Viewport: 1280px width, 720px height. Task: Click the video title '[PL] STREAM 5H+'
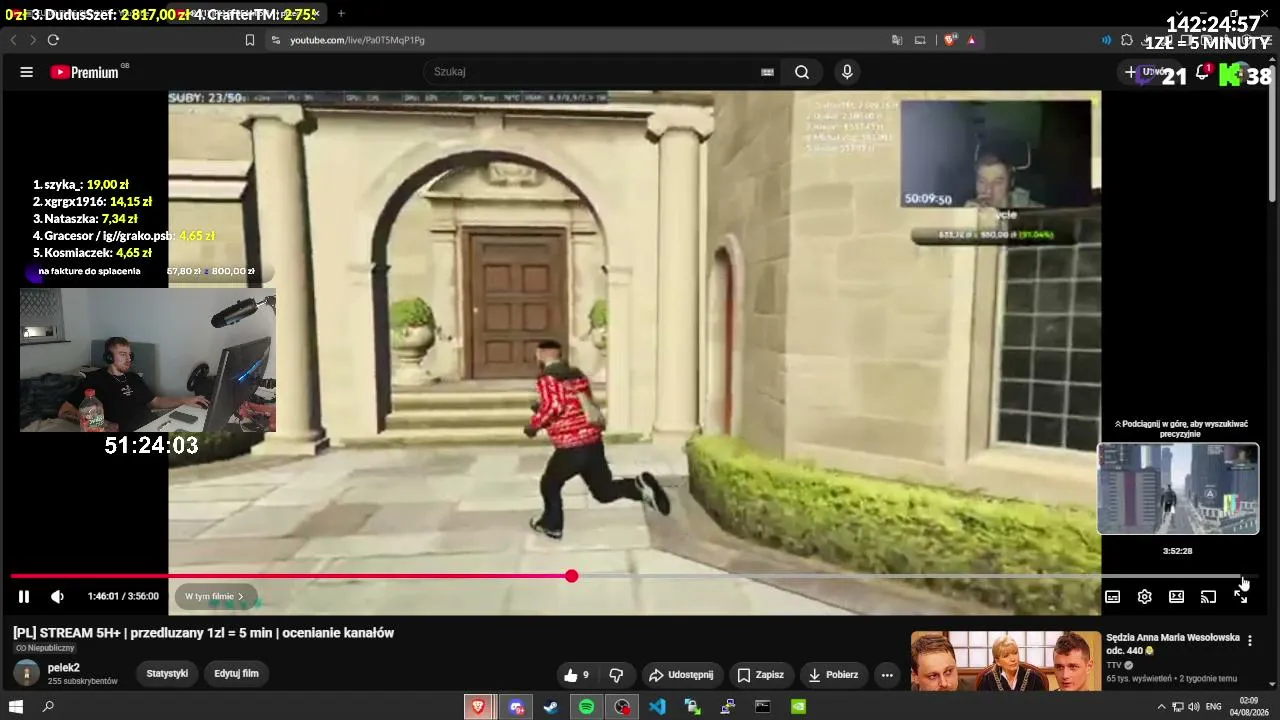(x=204, y=633)
